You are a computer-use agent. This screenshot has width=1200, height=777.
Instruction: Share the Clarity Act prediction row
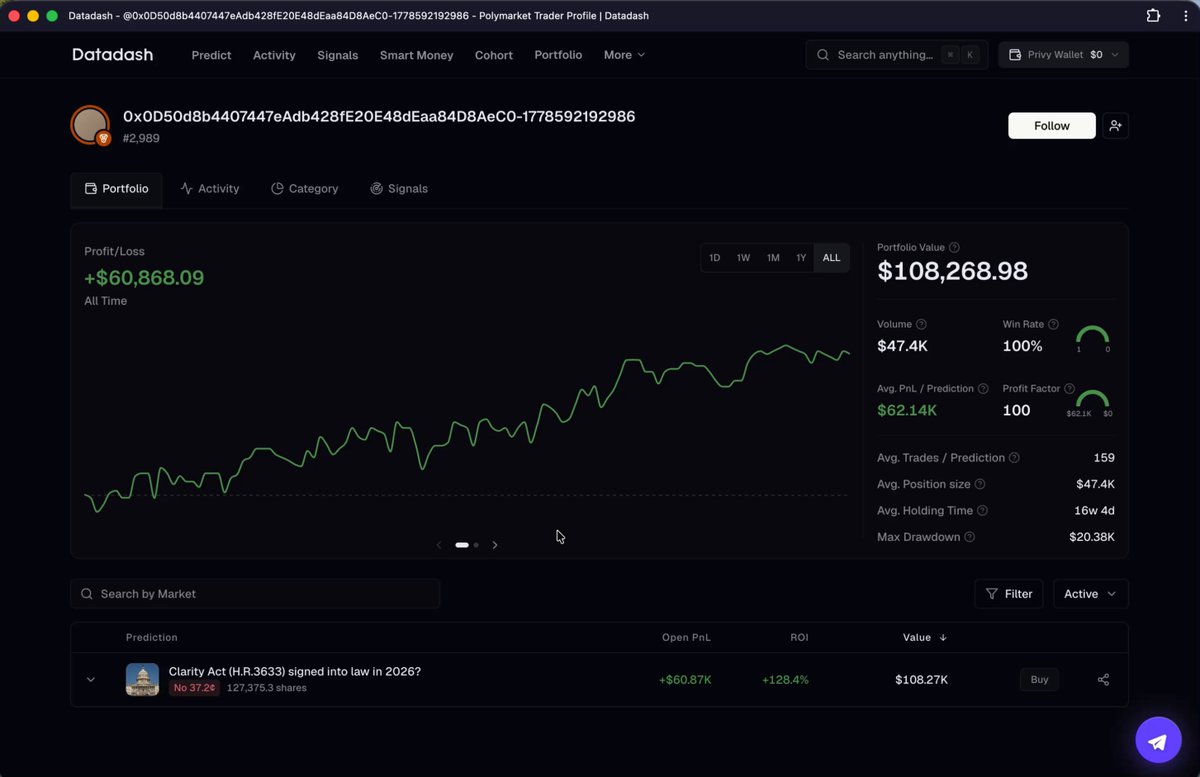coord(1103,680)
